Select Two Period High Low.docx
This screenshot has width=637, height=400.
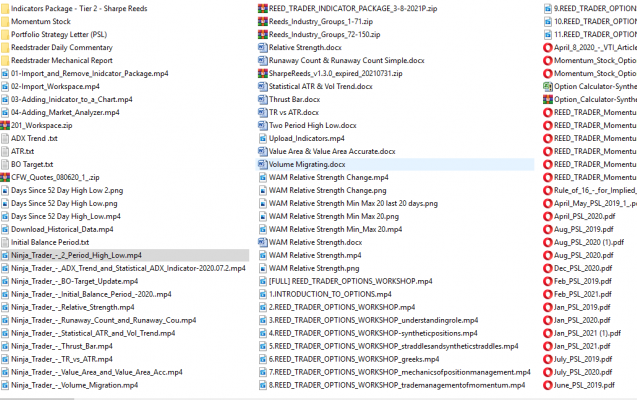[x=313, y=125]
